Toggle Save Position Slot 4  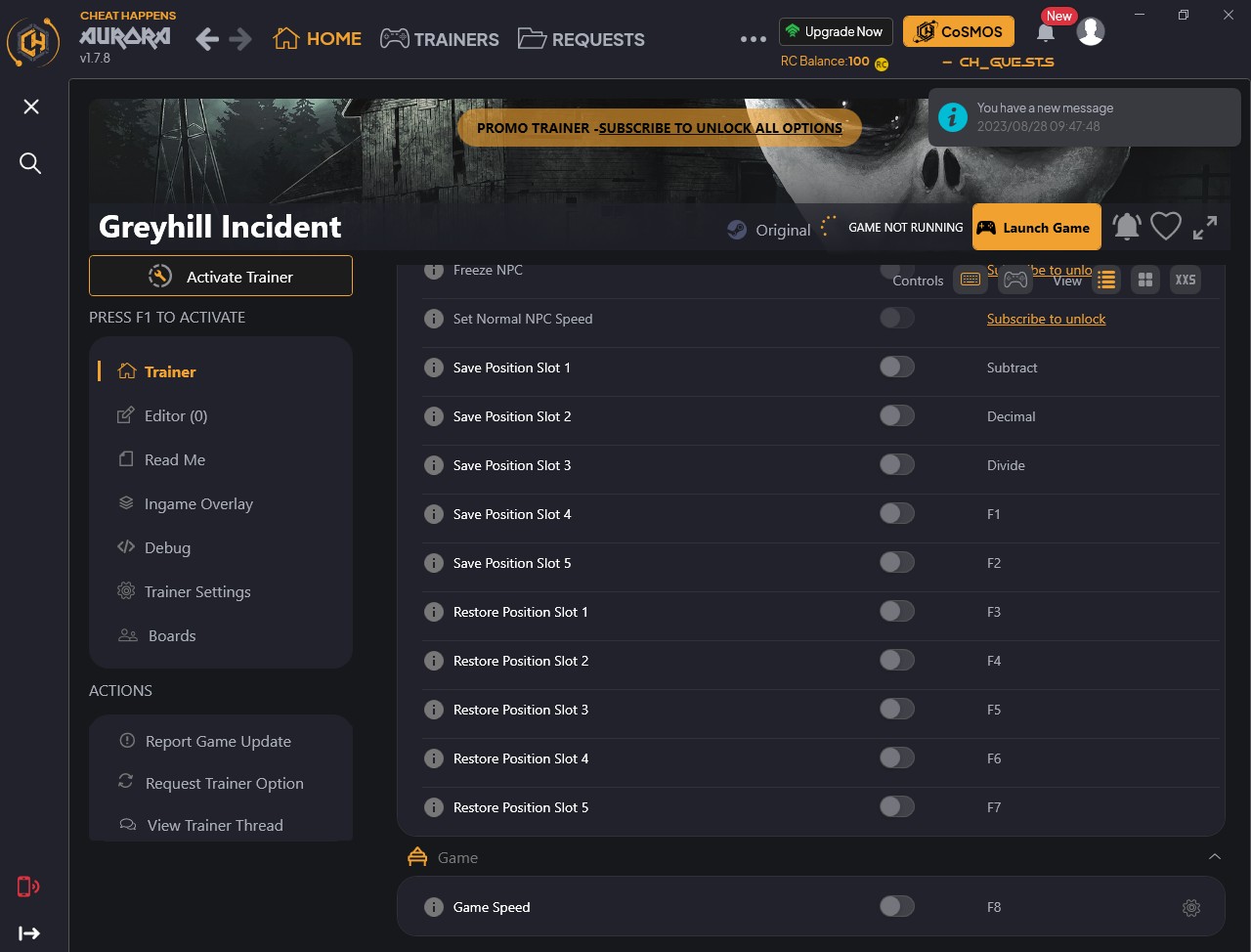coord(896,513)
